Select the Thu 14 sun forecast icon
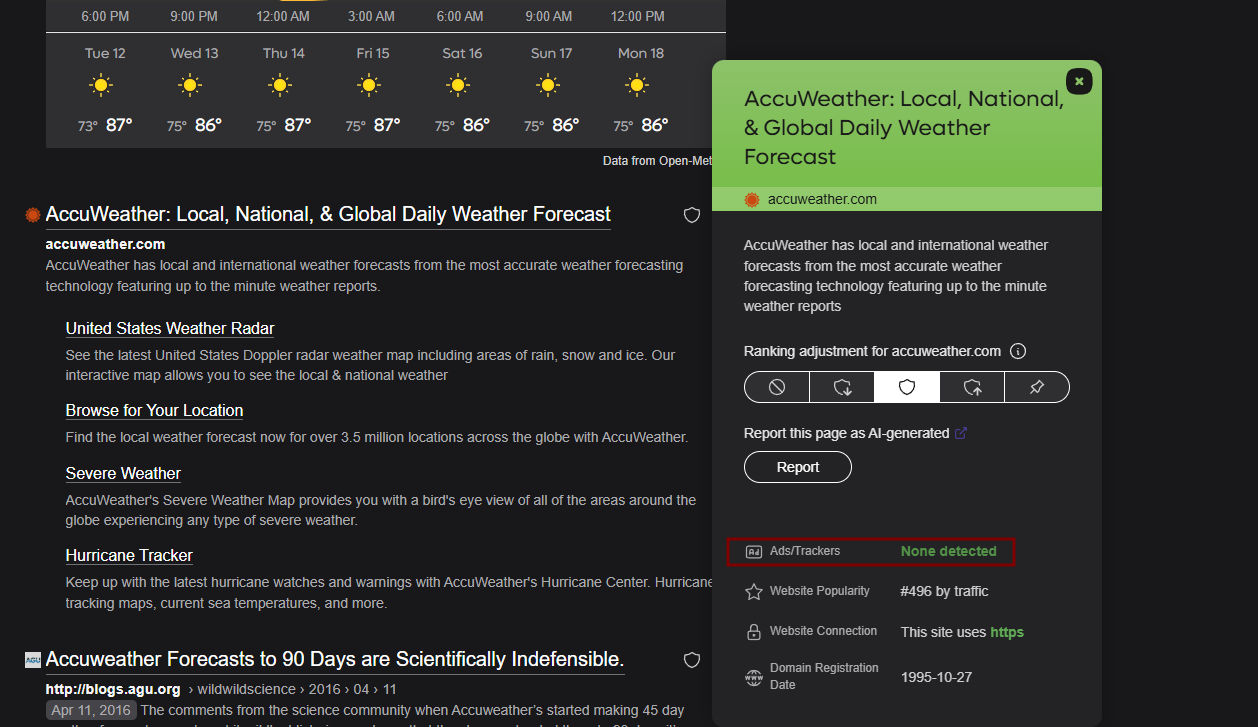Image resolution: width=1258 pixels, height=727 pixels. click(x=279, y=85)
